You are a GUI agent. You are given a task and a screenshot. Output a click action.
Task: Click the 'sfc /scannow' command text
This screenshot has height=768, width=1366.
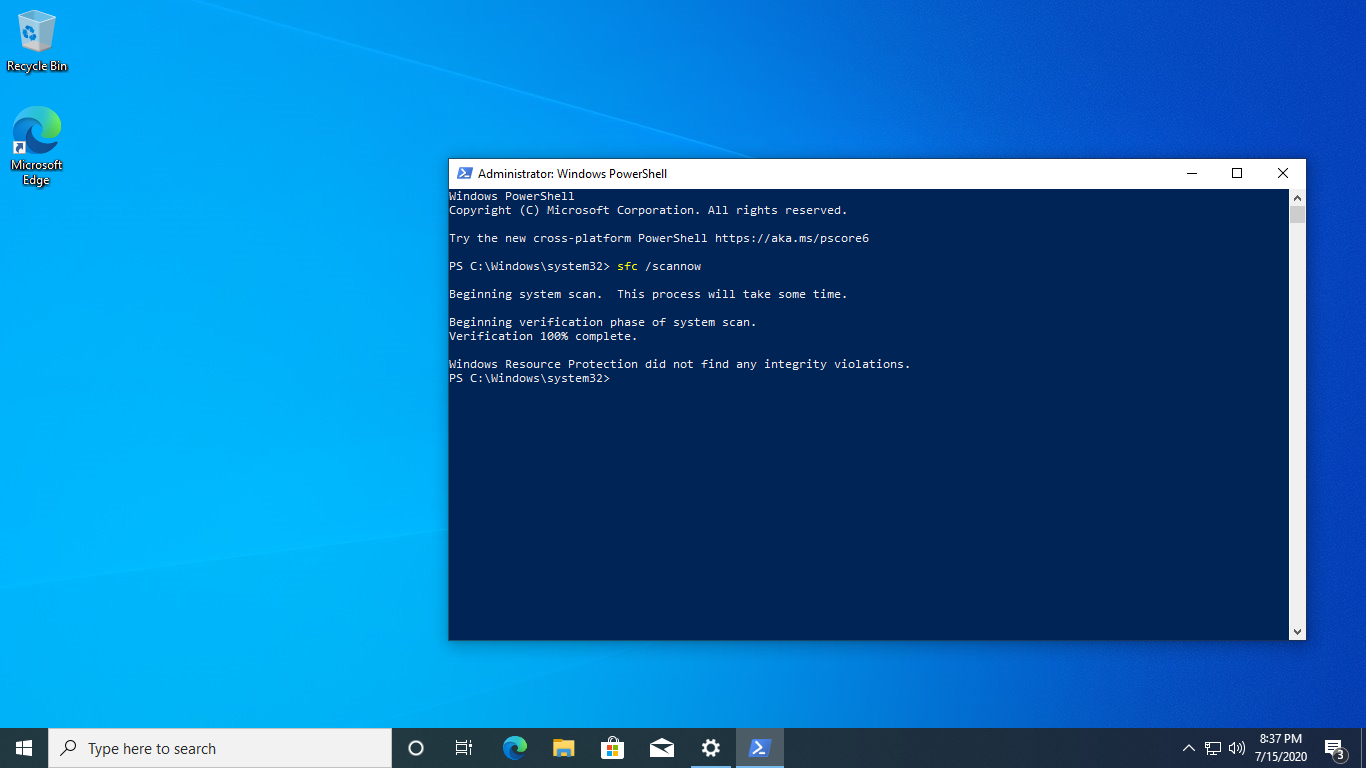tap(659, 266)
